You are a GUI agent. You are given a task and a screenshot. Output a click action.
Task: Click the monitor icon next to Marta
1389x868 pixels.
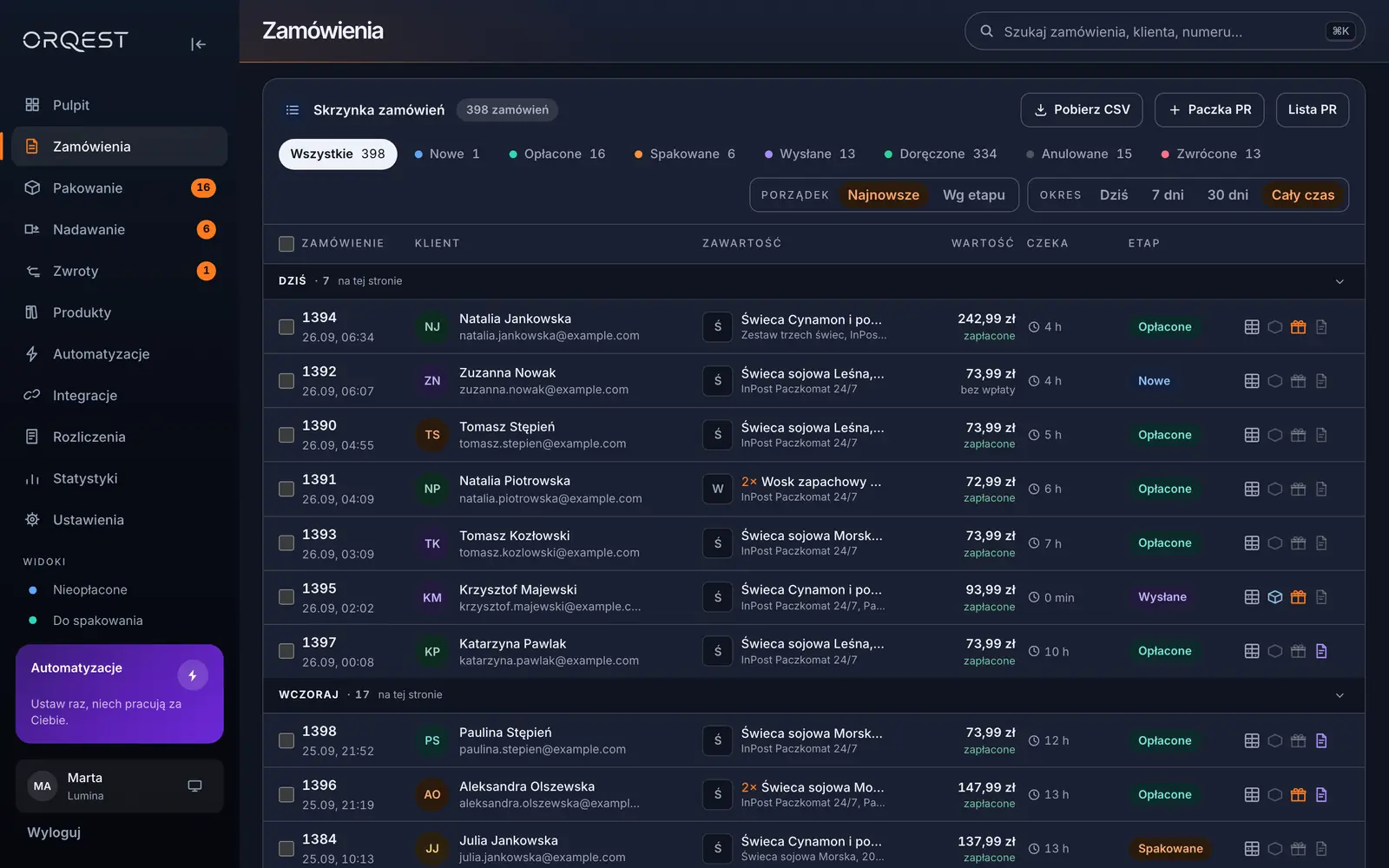[194, 786]
